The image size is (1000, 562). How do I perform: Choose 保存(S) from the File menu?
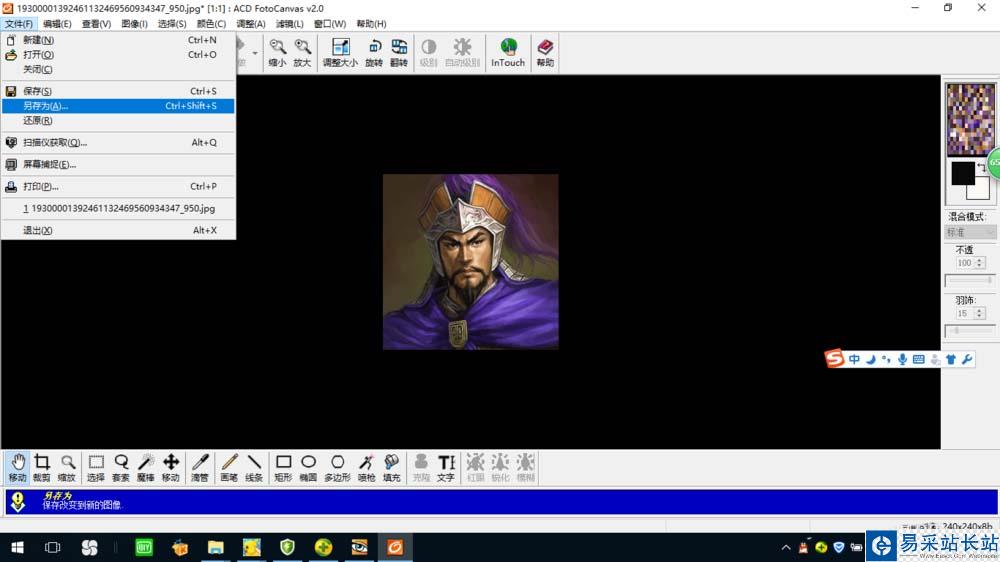[x=119, y=91]
